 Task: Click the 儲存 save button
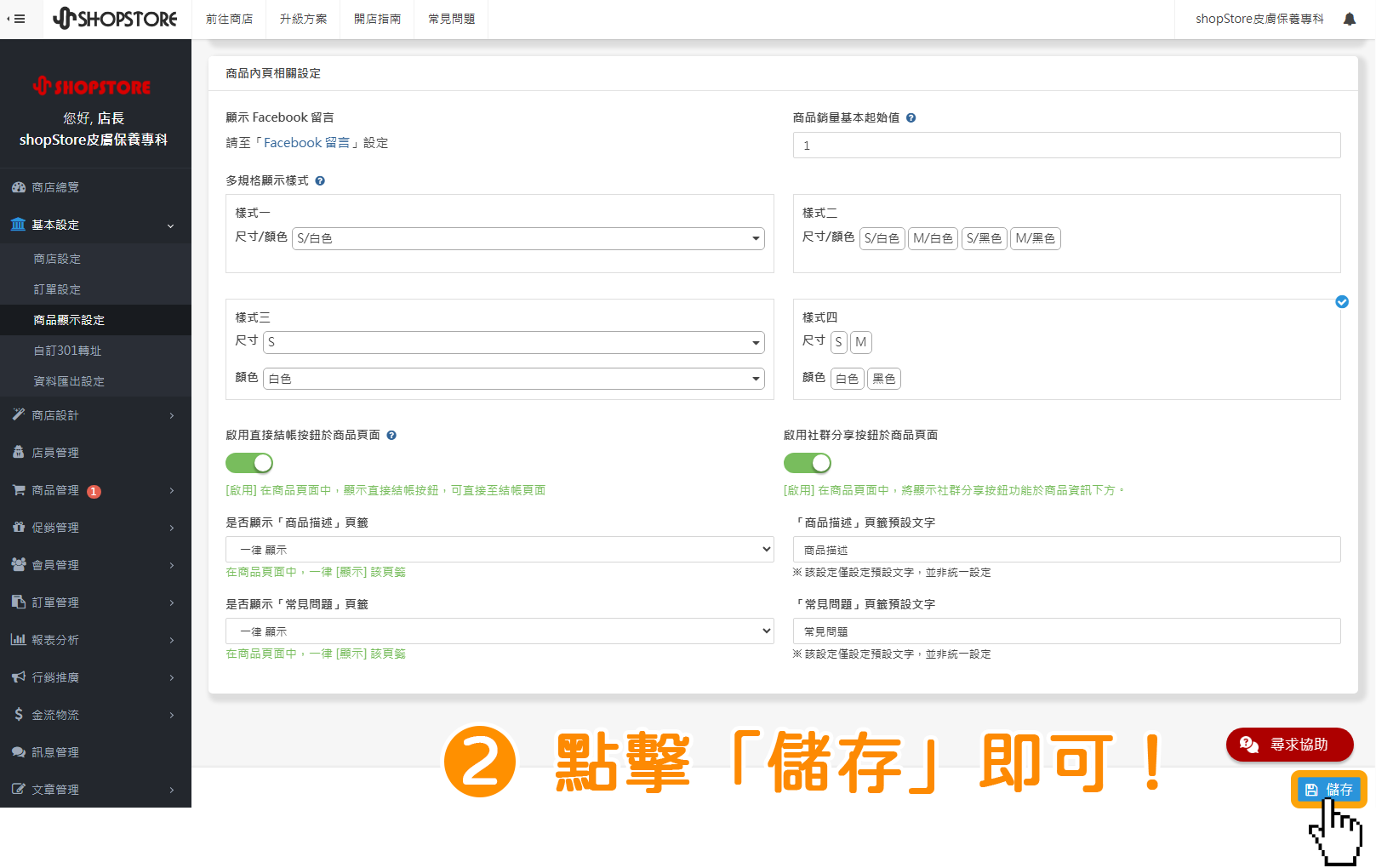[x=1329, y=789]
